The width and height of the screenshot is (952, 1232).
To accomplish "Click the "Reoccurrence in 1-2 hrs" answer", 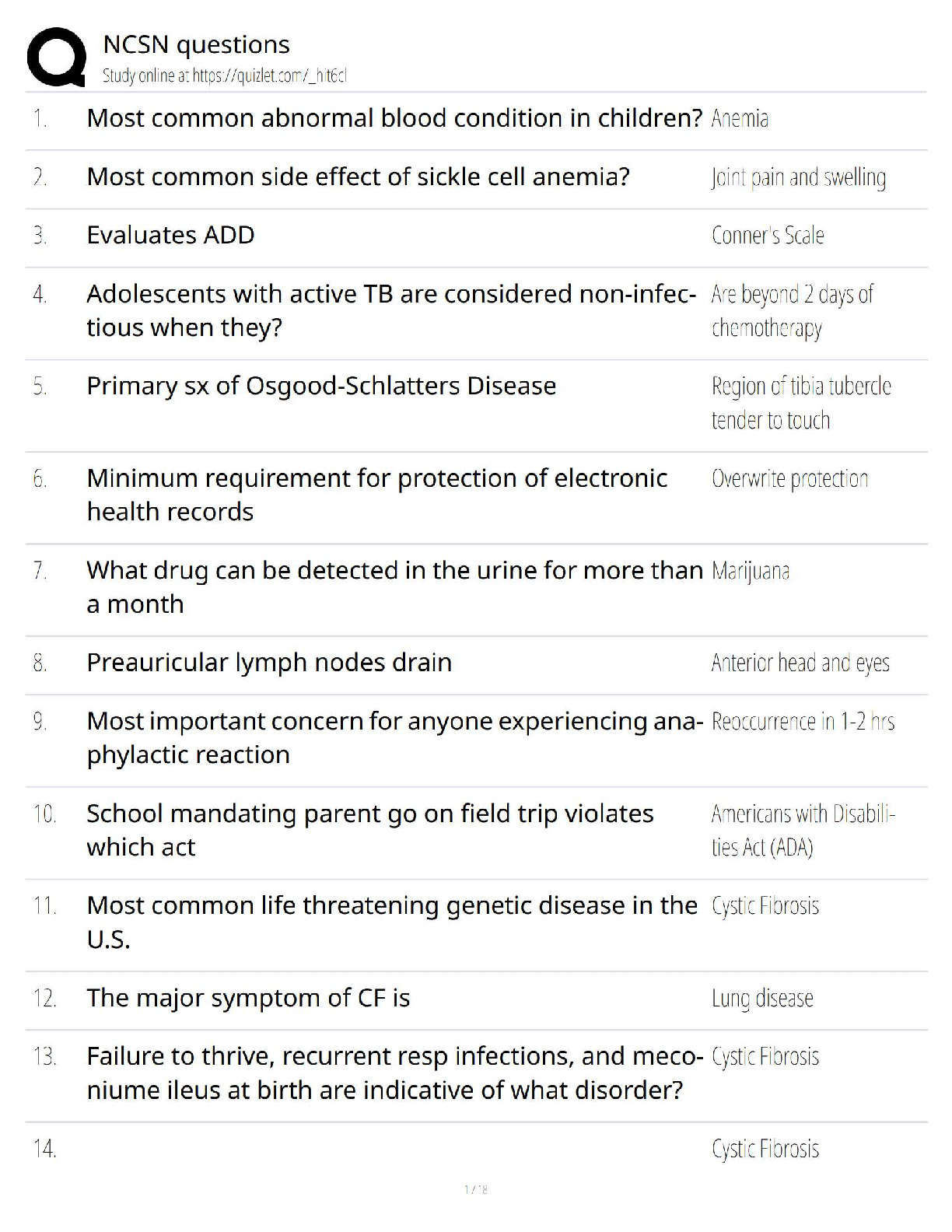I will coord(803,722).
